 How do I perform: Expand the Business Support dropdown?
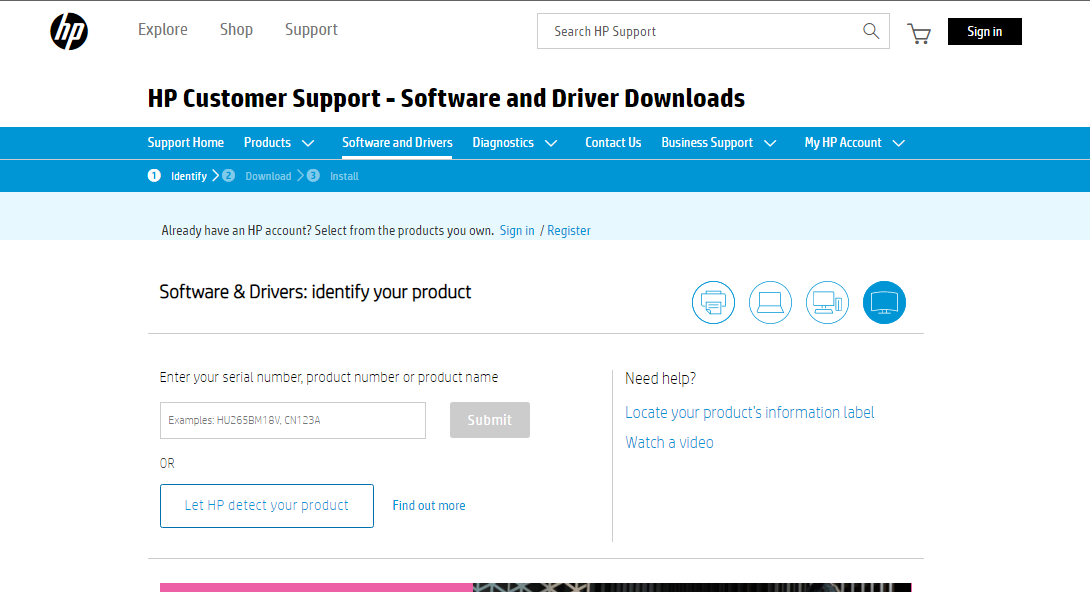(718, 143)
